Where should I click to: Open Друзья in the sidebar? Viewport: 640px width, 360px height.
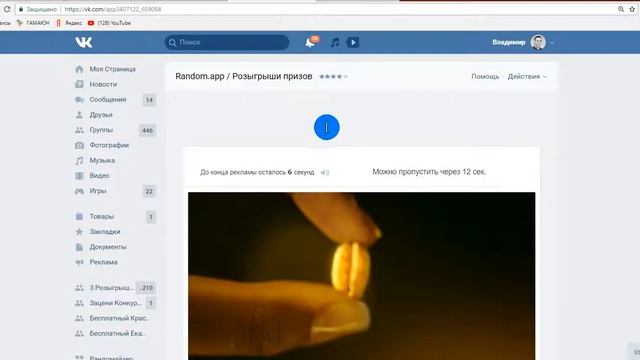(x=101, y=115)
